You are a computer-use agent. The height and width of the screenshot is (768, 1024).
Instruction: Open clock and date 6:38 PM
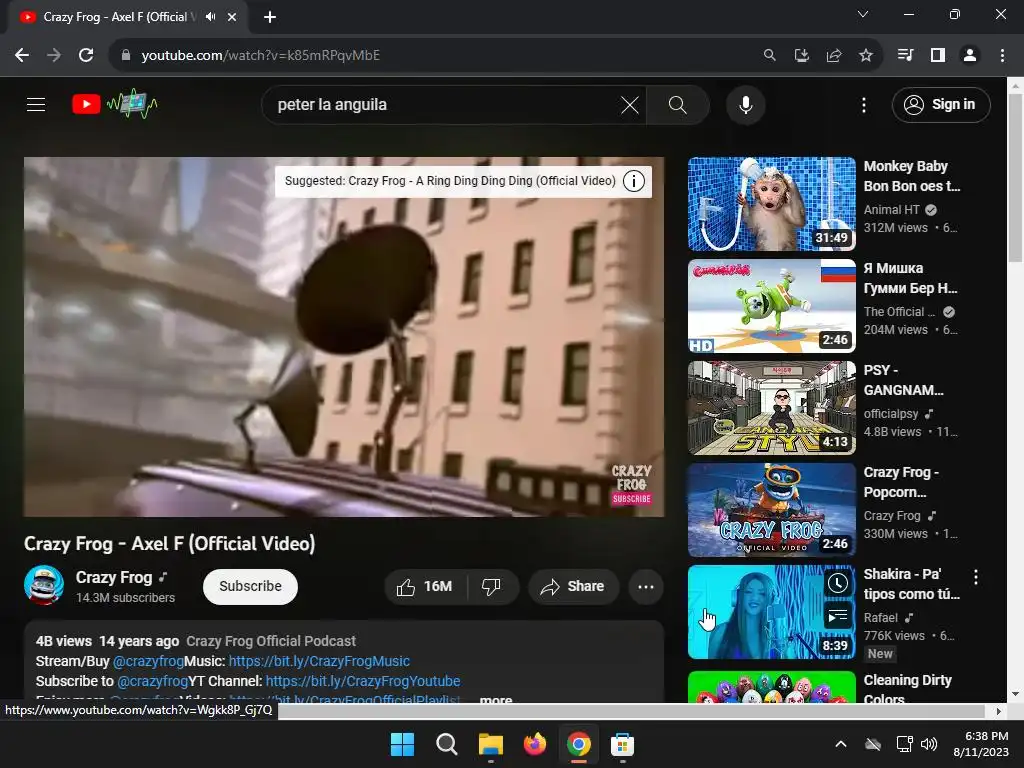(981, 744)
